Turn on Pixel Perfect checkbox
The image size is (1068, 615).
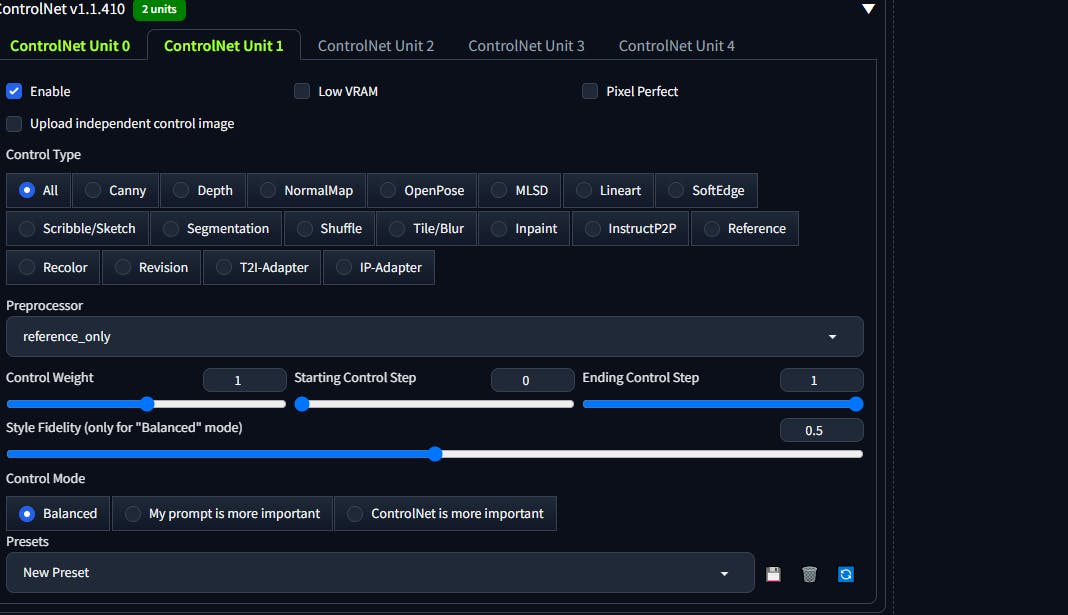[590, 91]
